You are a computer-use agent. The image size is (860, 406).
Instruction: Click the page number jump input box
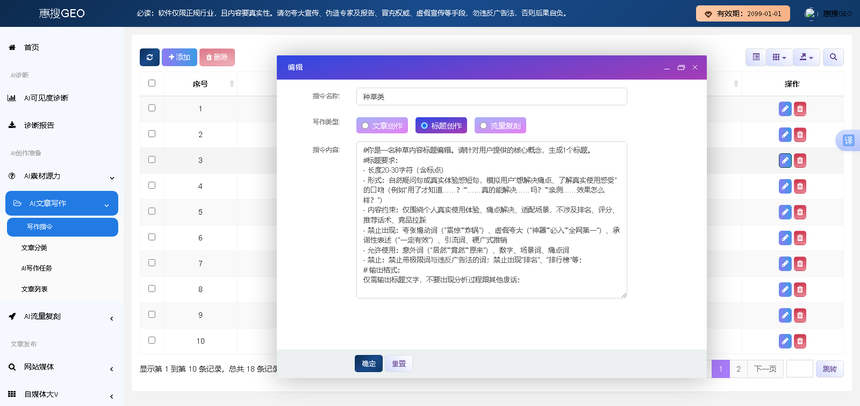tap(799, 369)
